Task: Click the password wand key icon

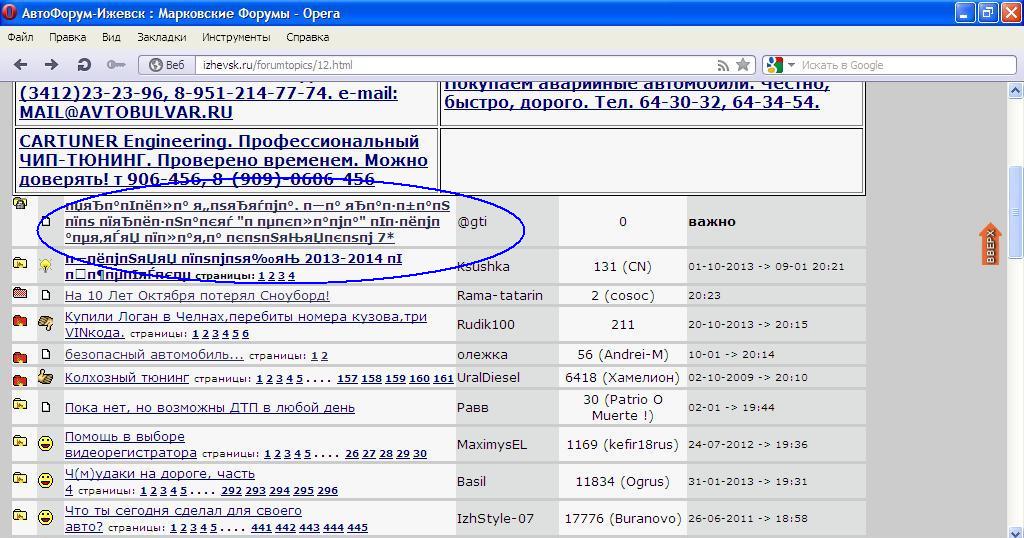Action: [116, 65]
